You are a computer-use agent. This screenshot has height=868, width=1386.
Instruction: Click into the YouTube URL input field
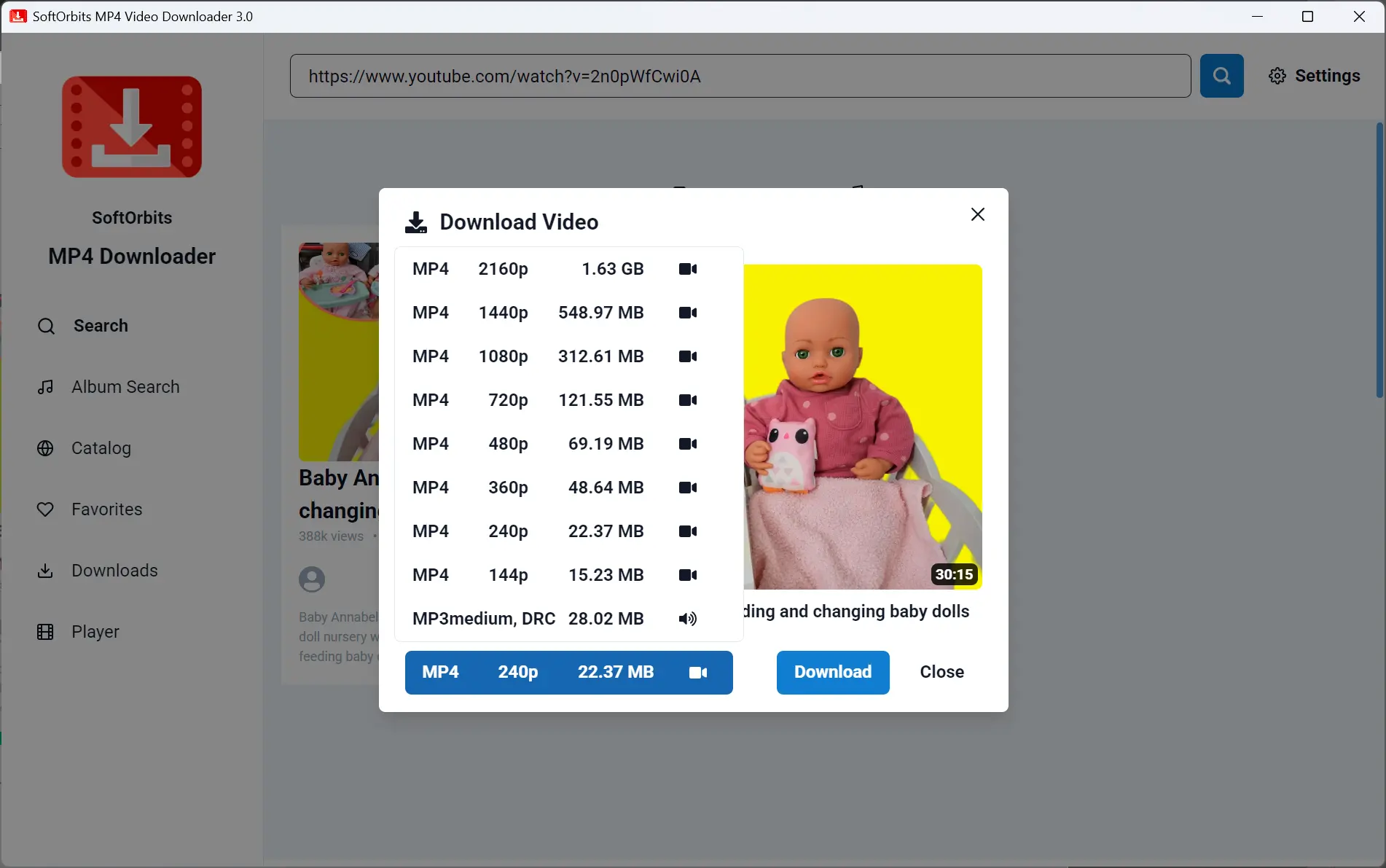740,76
